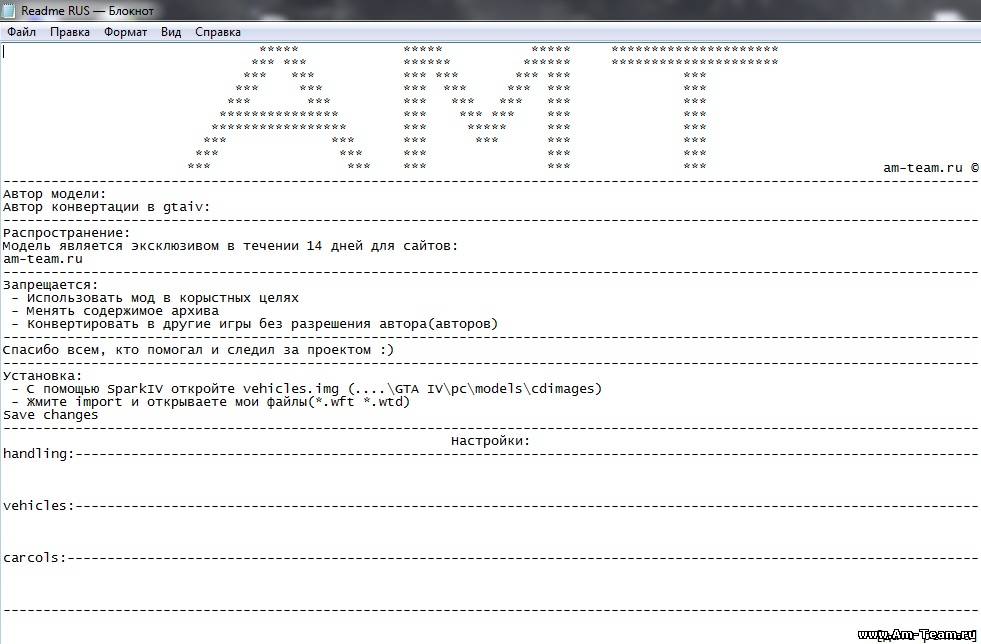Click "am-team.ru ©" text beside ASCII logo
981x644 pixels.
931,168
